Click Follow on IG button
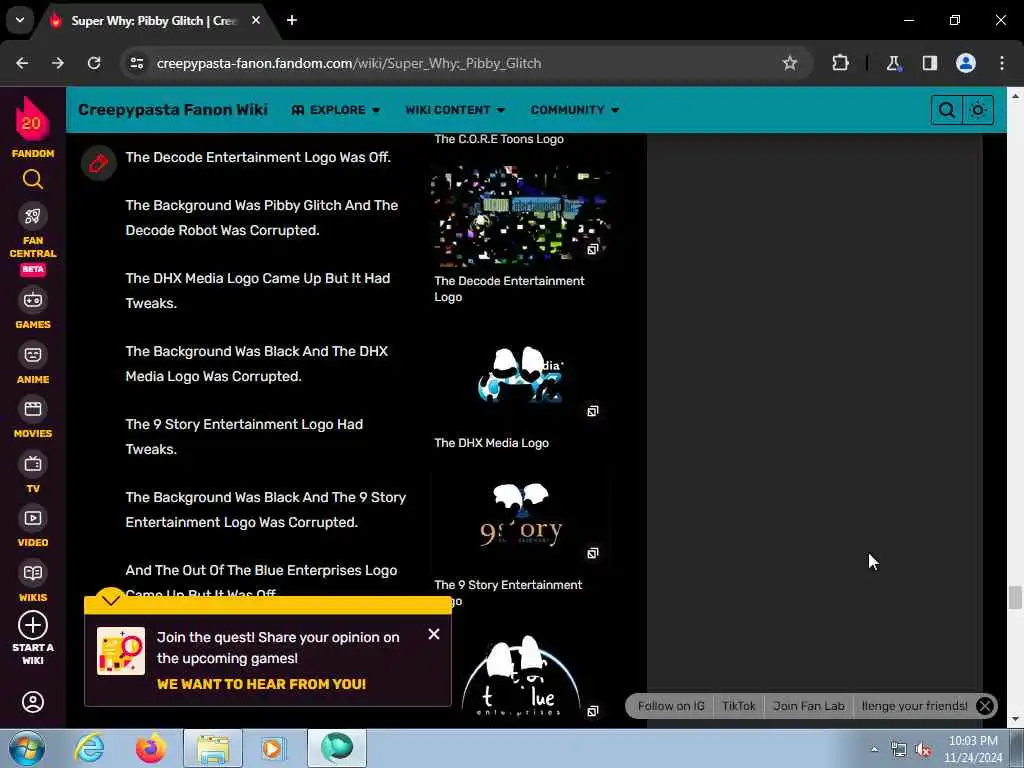 point(671,706)
